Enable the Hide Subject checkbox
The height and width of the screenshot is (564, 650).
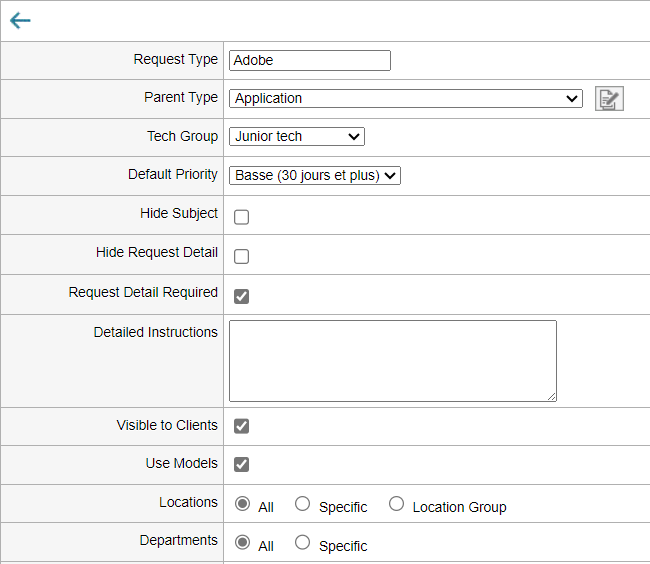[x=241, y=217]
